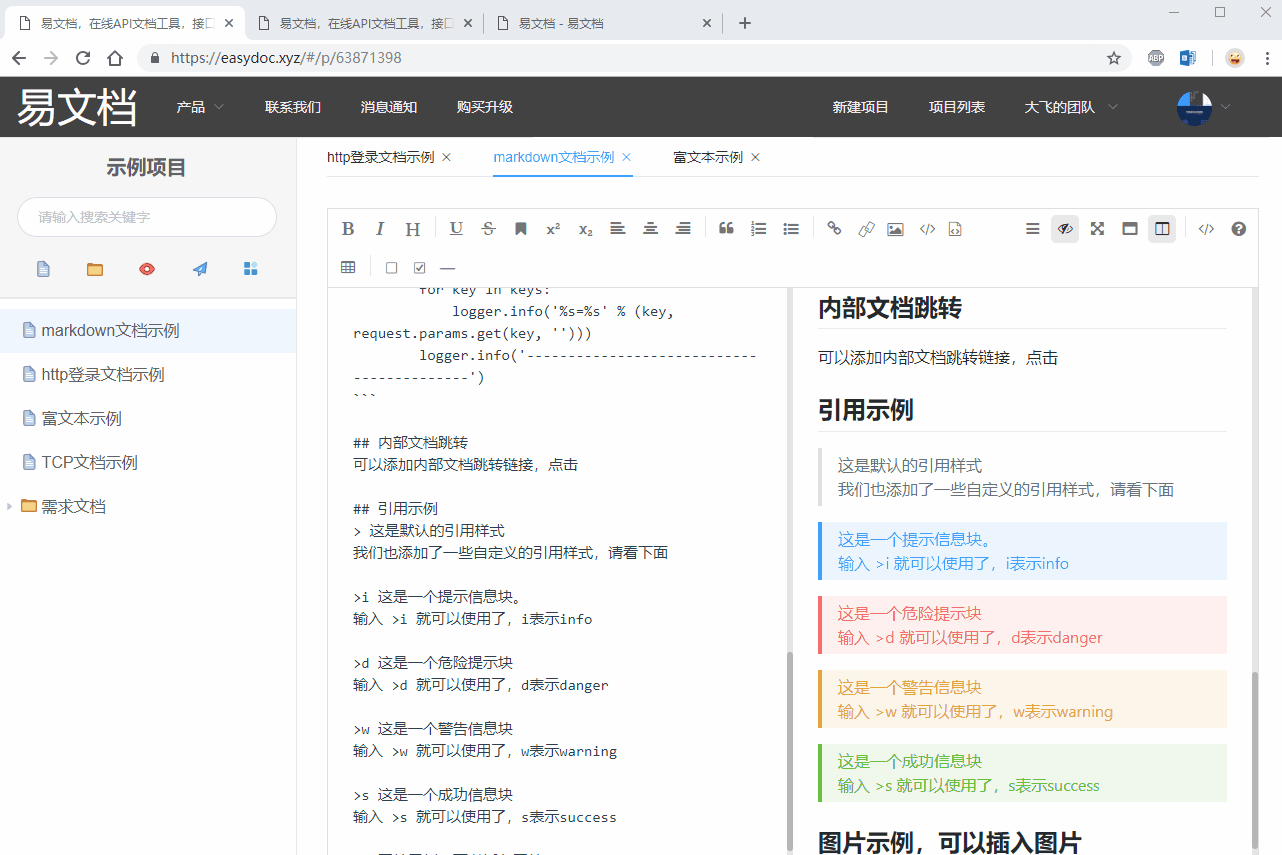This screenshot has height=855, width=1282.
Task: Bookmark this page with the star icon
Action: (1114, 58)
